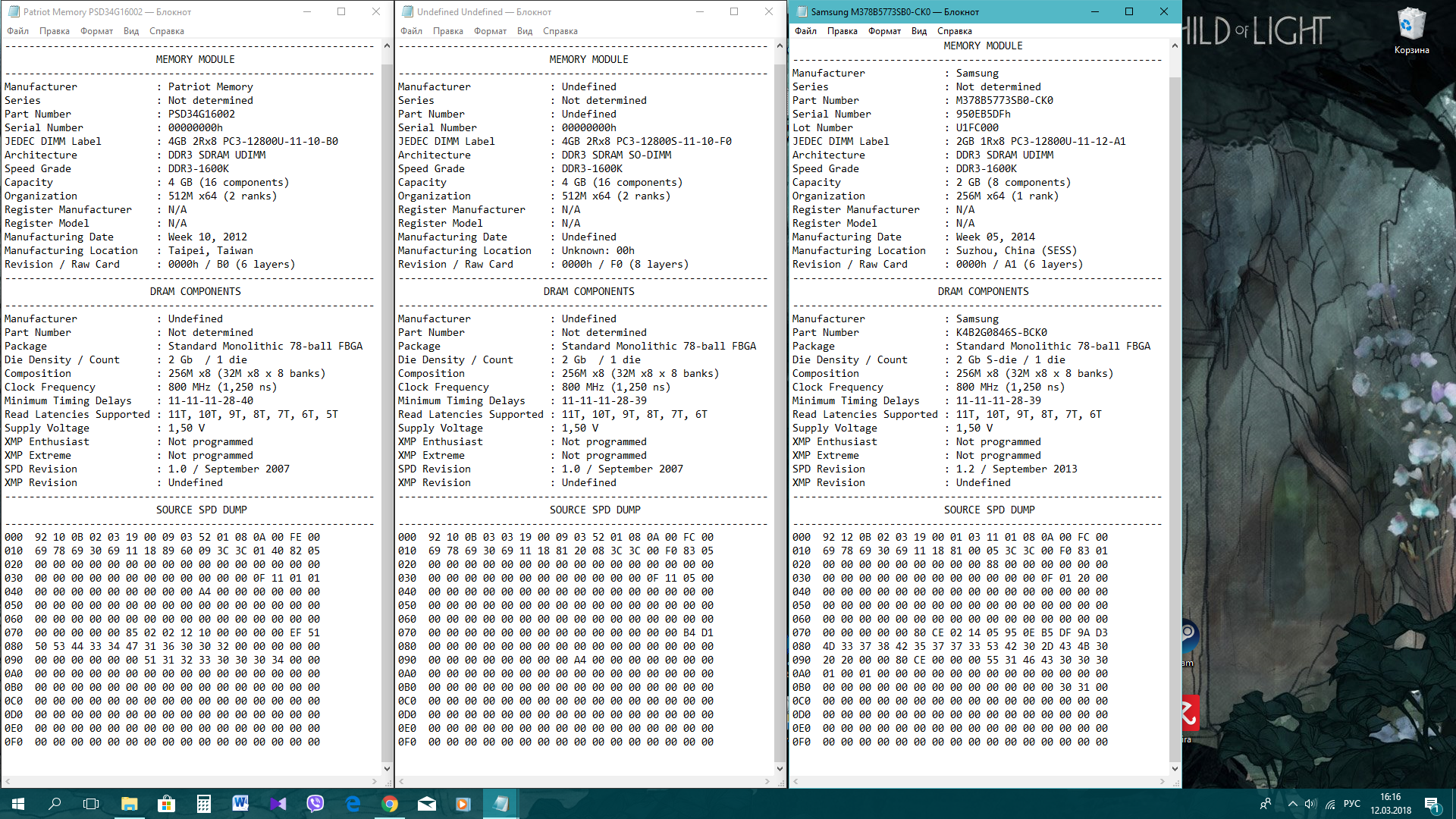The height and width of the screenshot is (819, 1456).
Task: Click scroll down arrow in Samsung window
Action: click(1175, 768)
